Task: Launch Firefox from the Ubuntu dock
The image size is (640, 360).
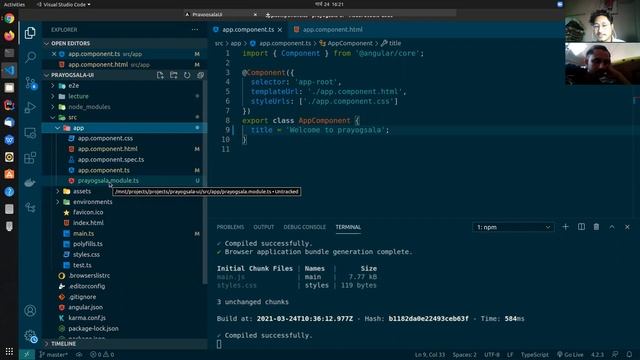Action: point(9,36)
